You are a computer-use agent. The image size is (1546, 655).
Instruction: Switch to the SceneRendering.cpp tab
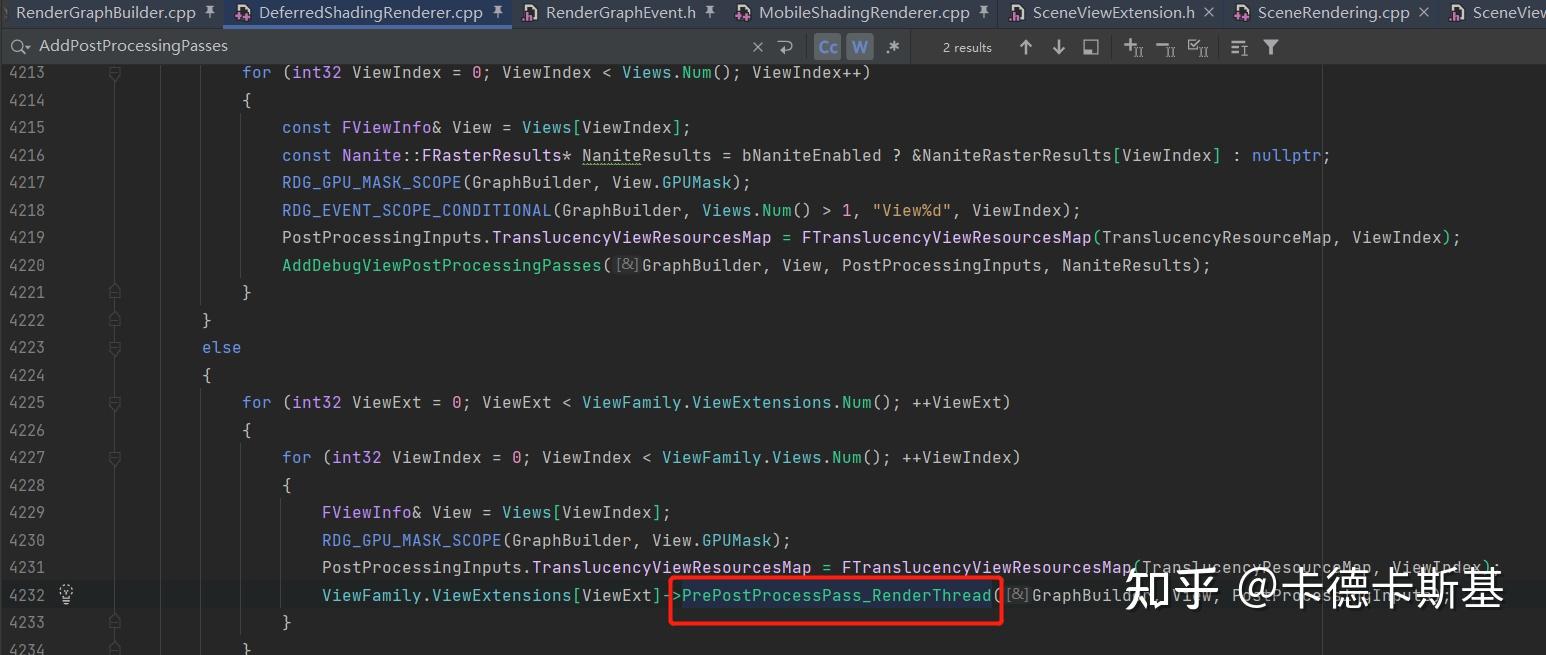pos(1333,12)
